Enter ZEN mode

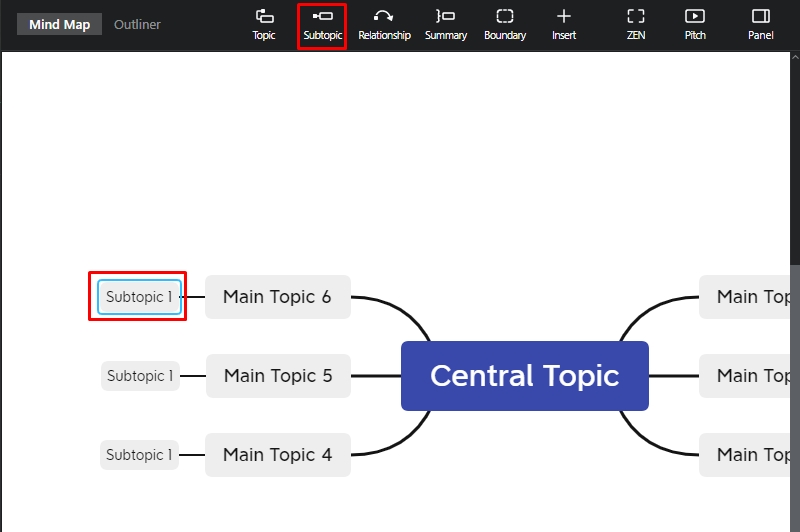click(636, 24)
